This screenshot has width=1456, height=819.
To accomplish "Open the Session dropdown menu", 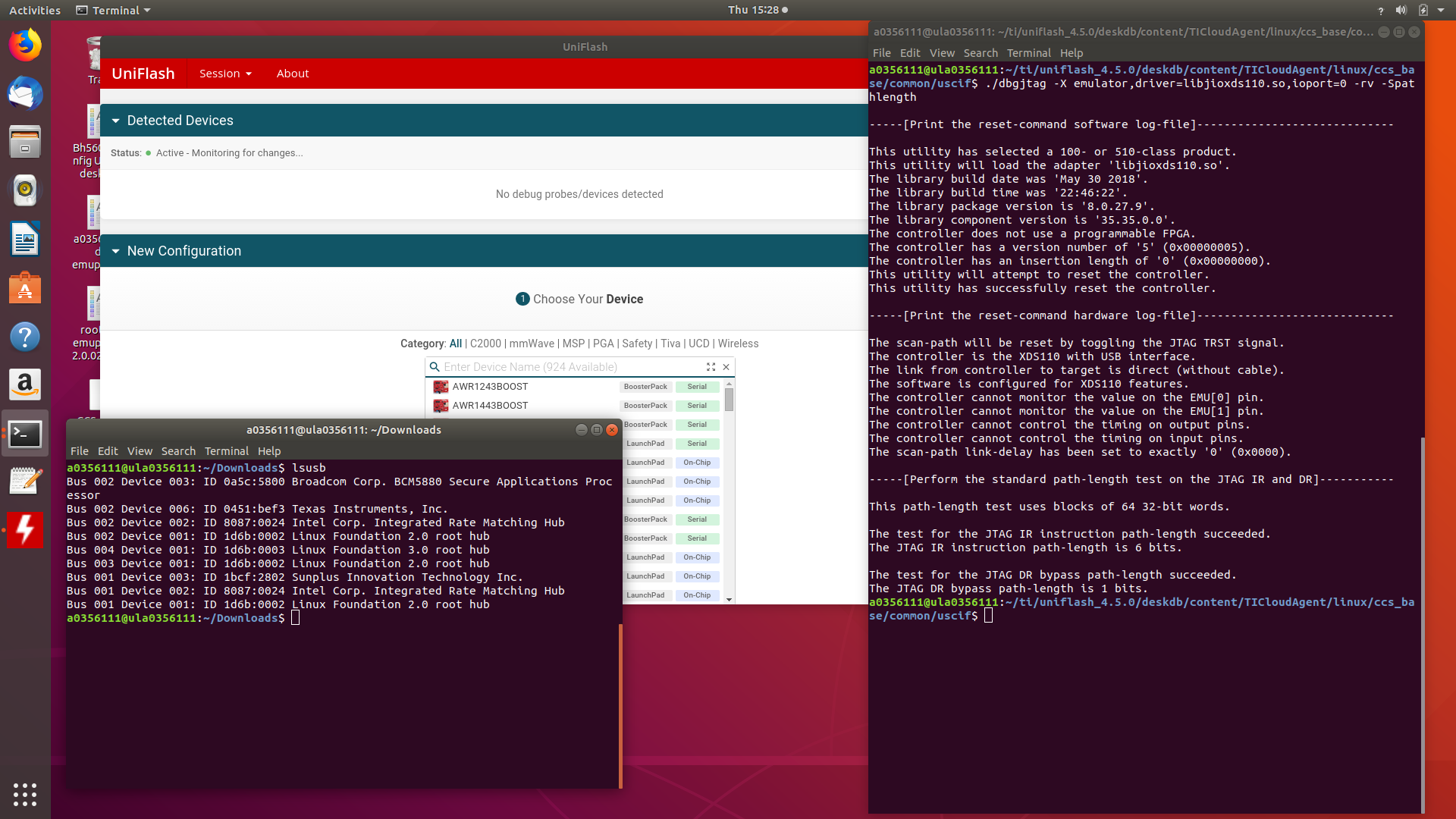I will coord(225,74).
